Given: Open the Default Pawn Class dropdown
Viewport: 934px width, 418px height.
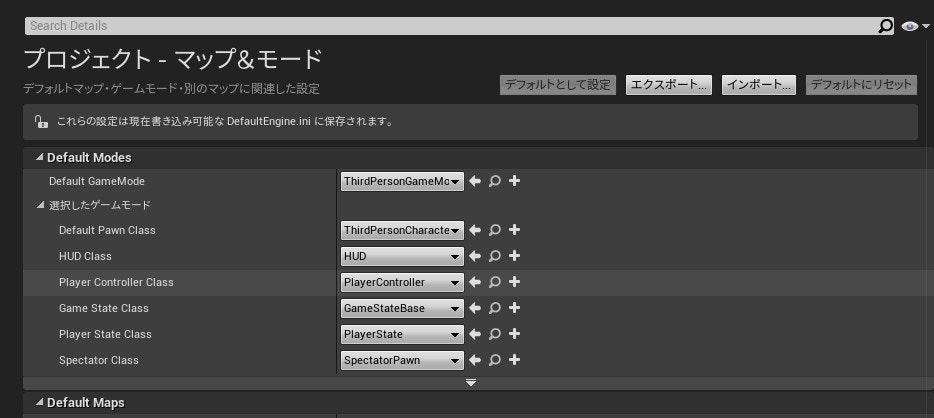Looking at the screenshot, I should coord(402,230).
